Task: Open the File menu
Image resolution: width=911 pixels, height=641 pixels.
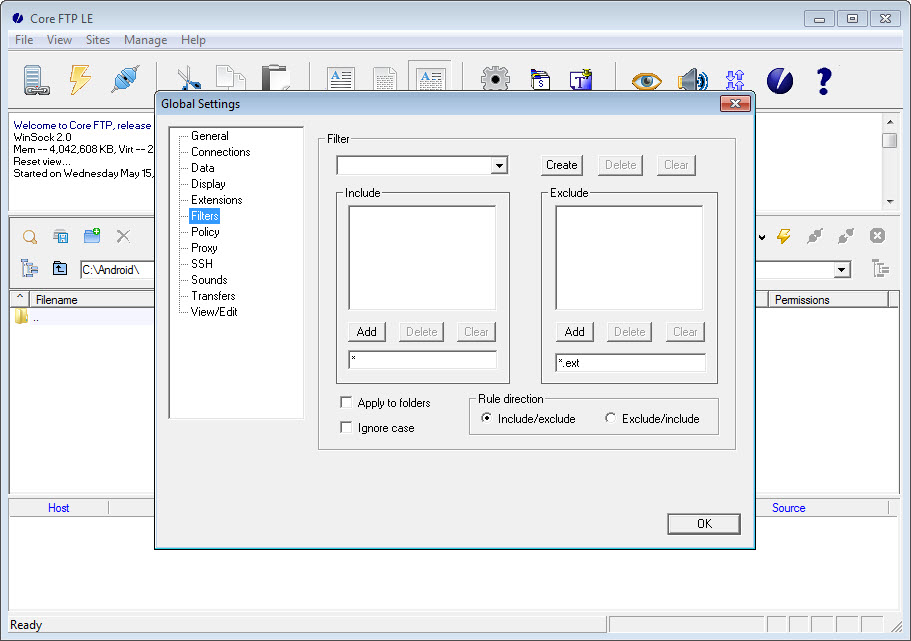Action: (24, 40)
